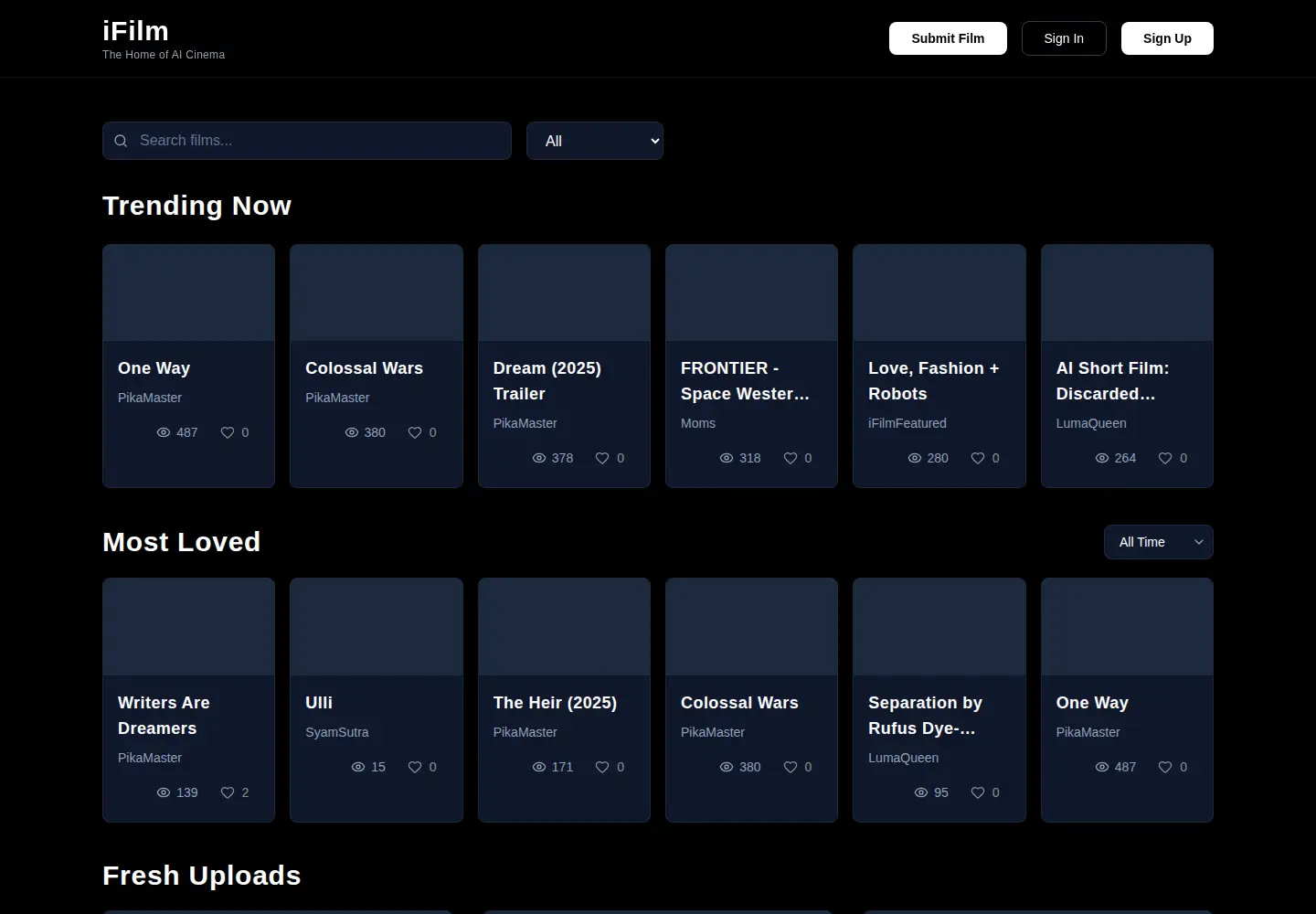Viewport: 1316px width, 914px height.
Task: Click heart on AI Short Film: Discarded card
Action: [1165, 458]
